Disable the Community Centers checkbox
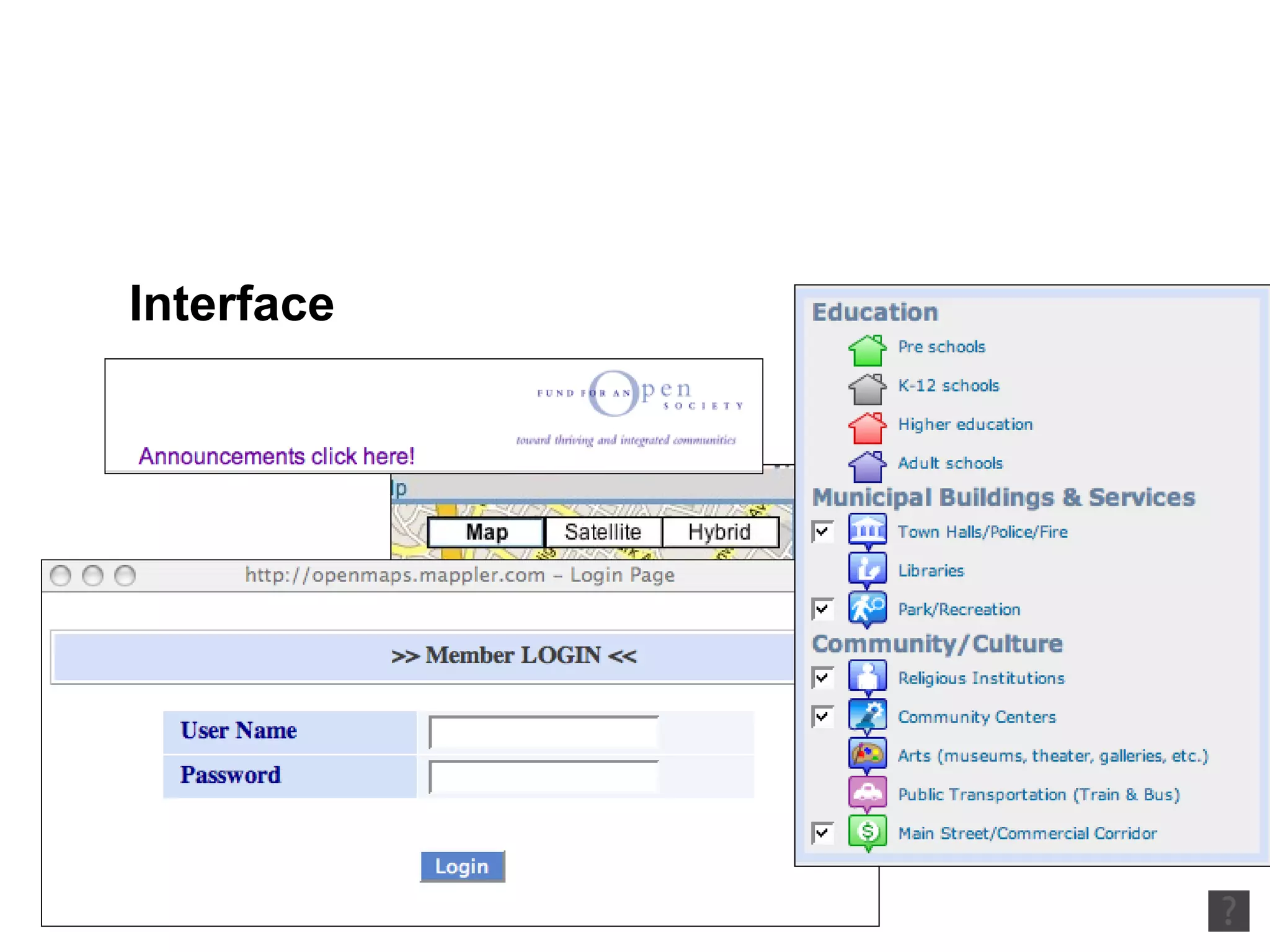The width and height of the screenshot is (1270, 952). [x=822, y=717]
